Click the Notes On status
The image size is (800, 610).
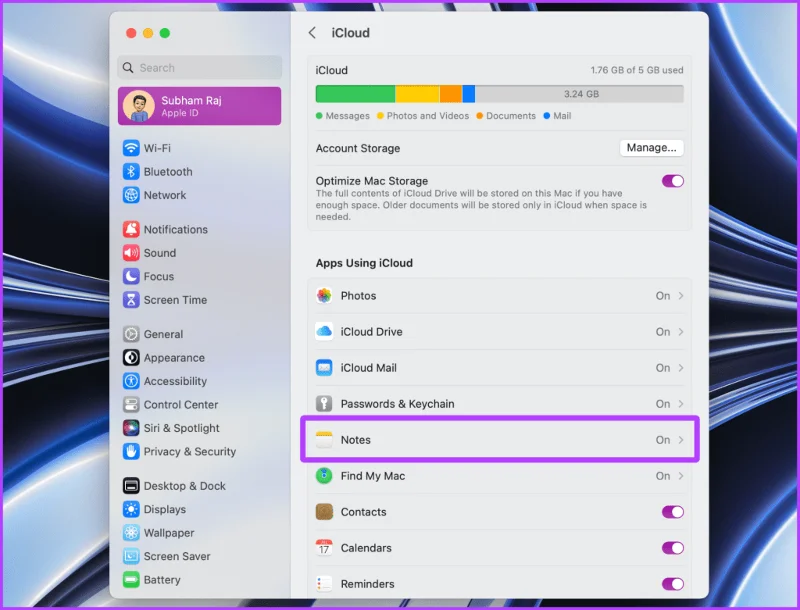tap(663, 440)
